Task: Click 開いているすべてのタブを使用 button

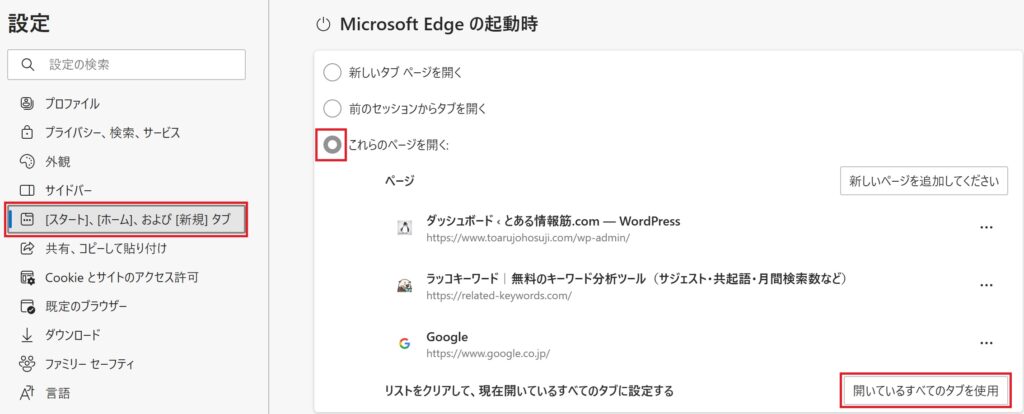Action: click(x=925, y=391)
